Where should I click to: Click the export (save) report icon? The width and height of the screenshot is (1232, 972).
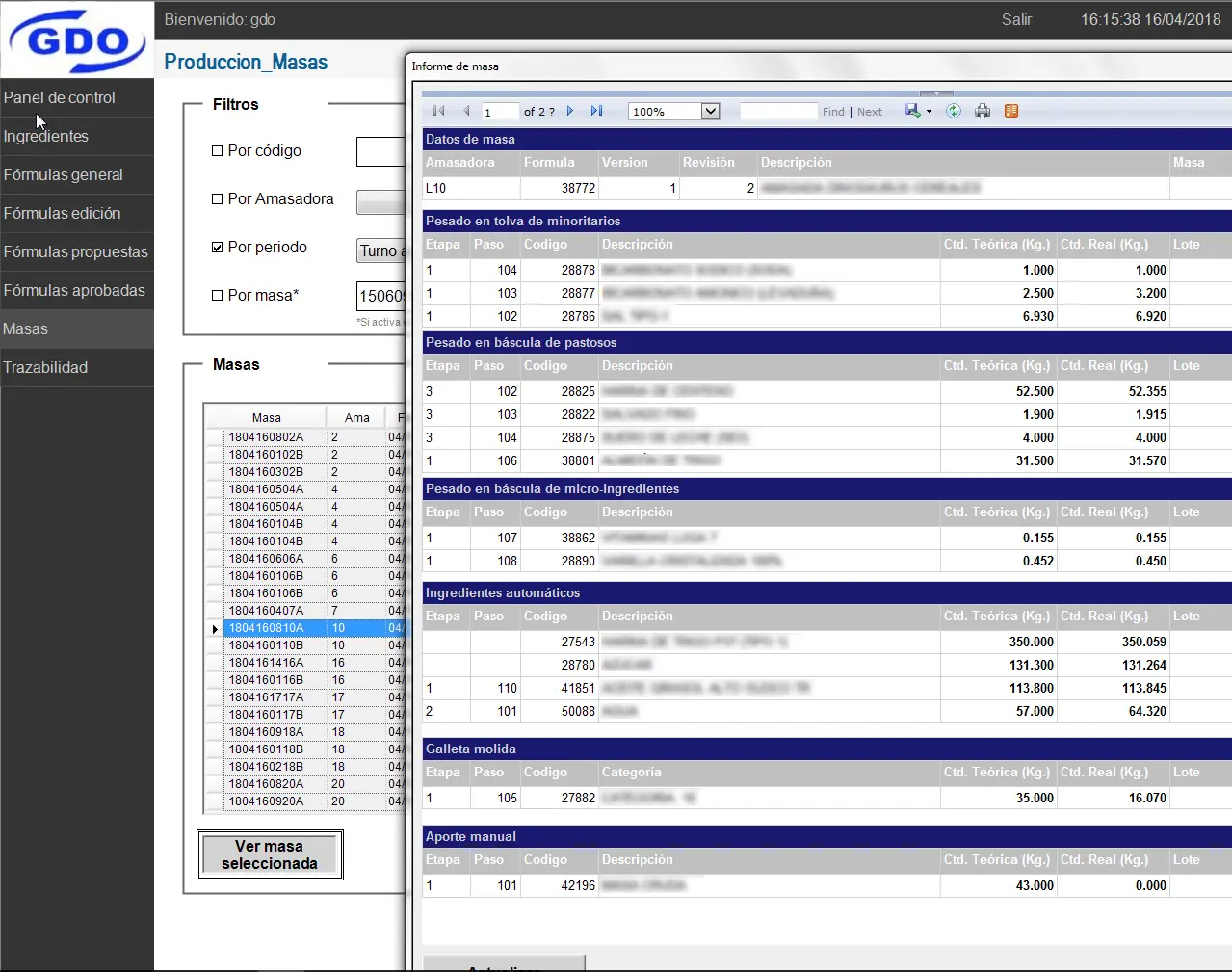point(913,111)
